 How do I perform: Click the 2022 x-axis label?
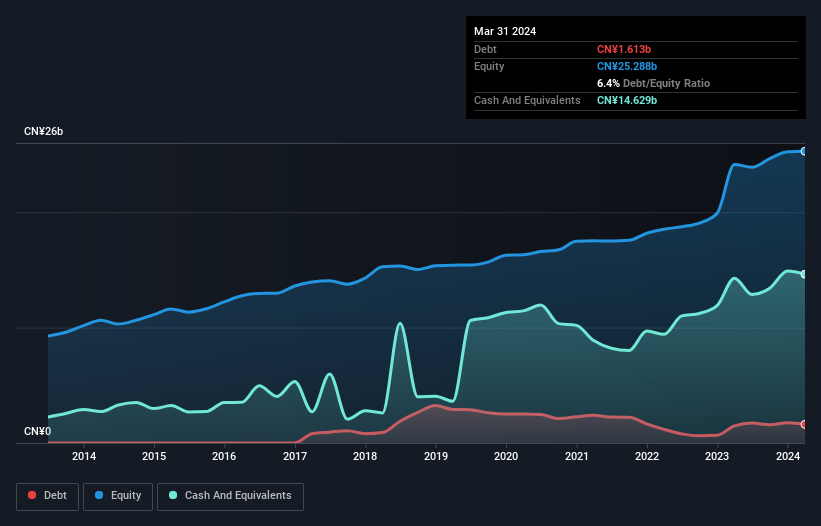click(x=647, y=456)
